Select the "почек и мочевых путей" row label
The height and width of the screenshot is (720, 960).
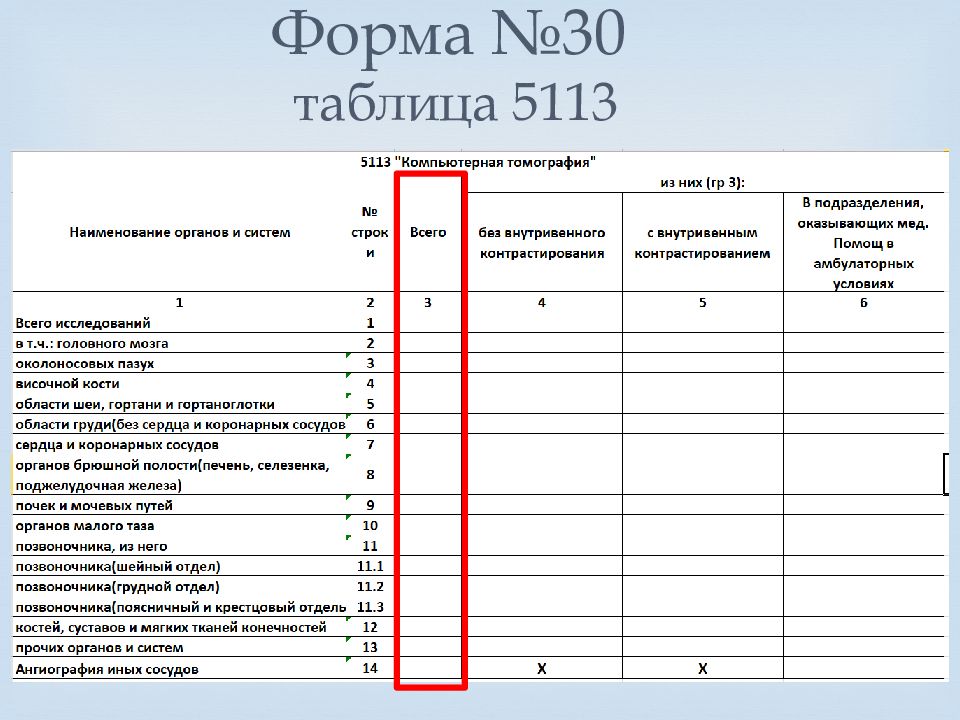(94, 506)
